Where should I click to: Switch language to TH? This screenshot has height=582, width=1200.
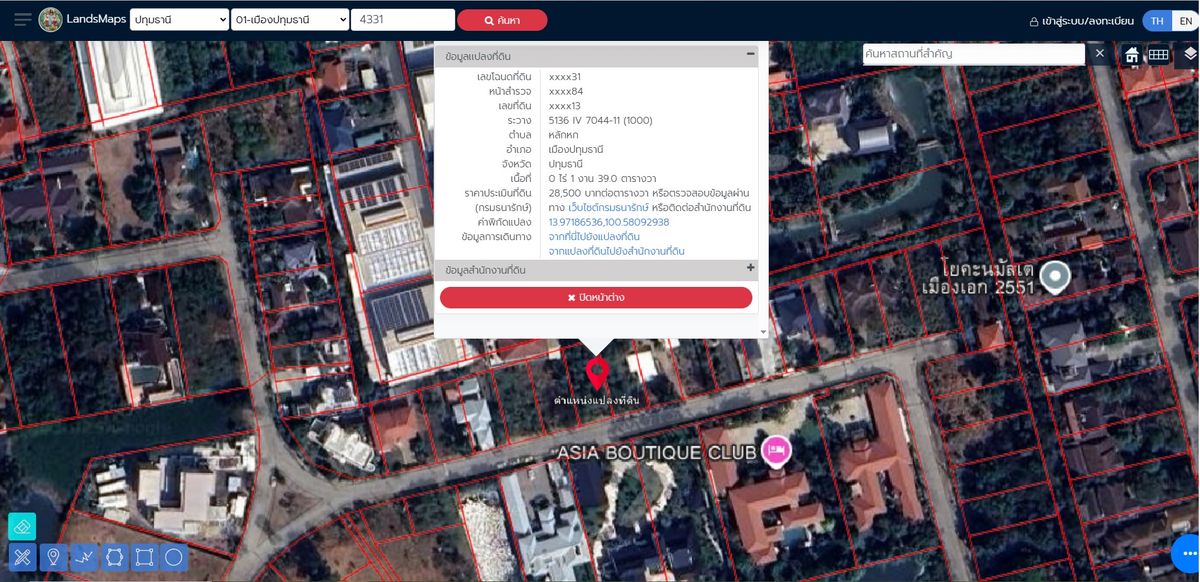click(x=1157, y=20)
